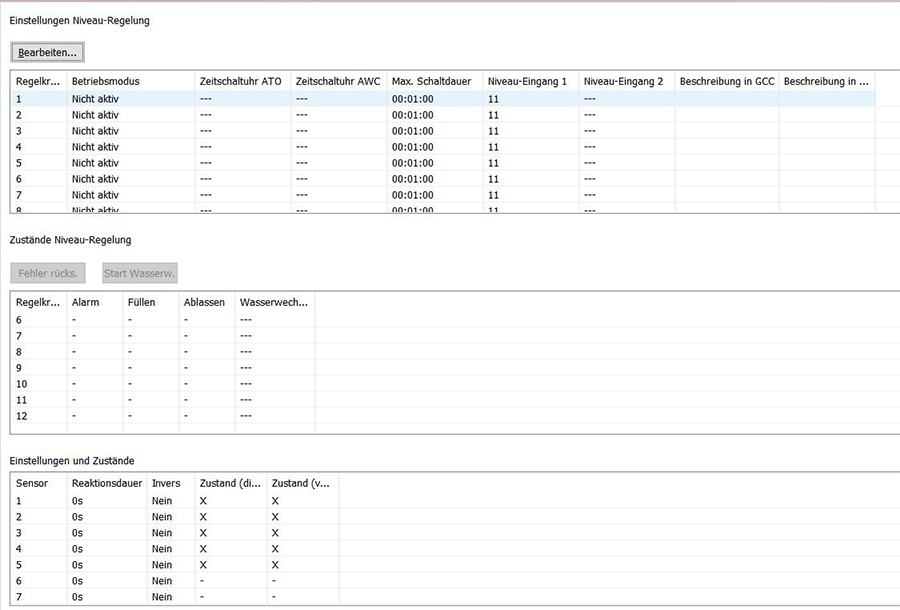Click the Start Wasserw. button
This screenshot has height=610, width=900.
point(140,273)
